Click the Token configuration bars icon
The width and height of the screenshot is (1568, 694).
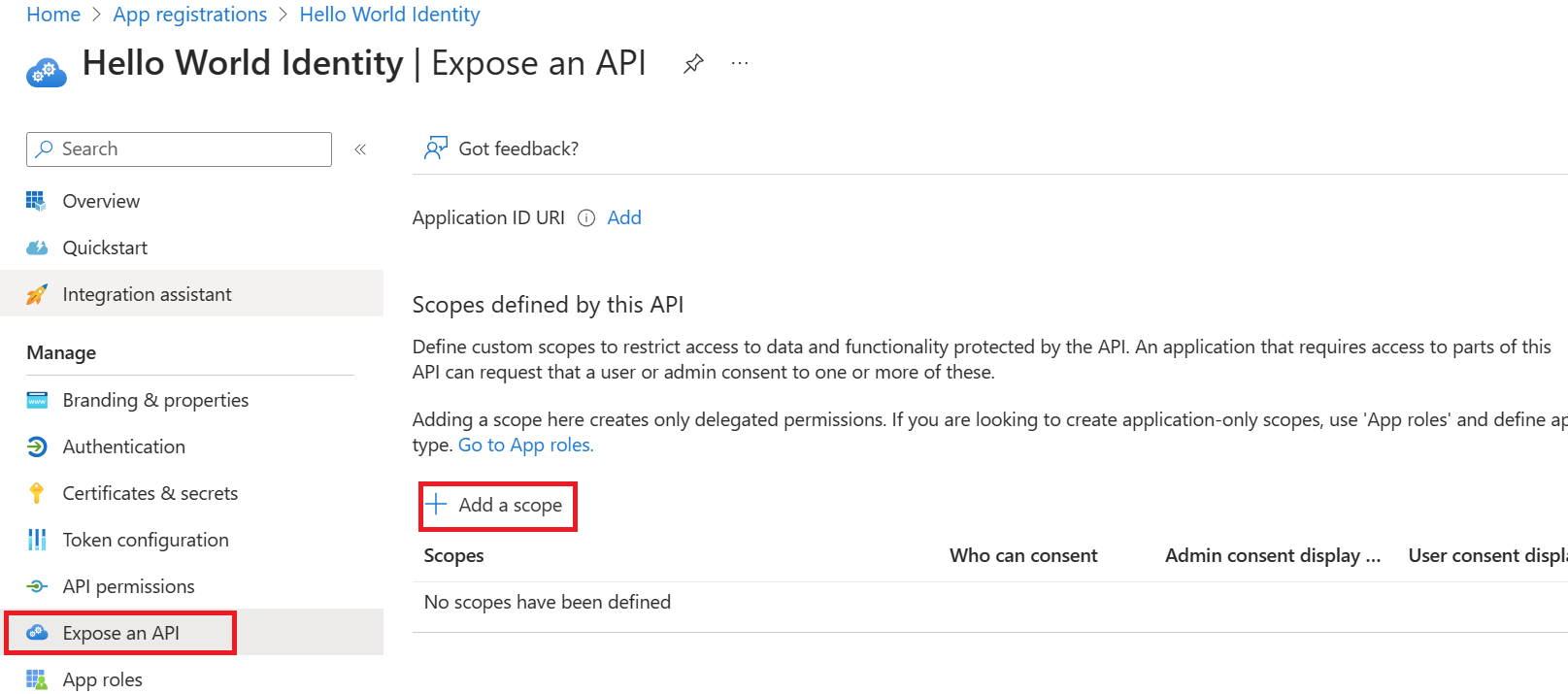point(37,540)
